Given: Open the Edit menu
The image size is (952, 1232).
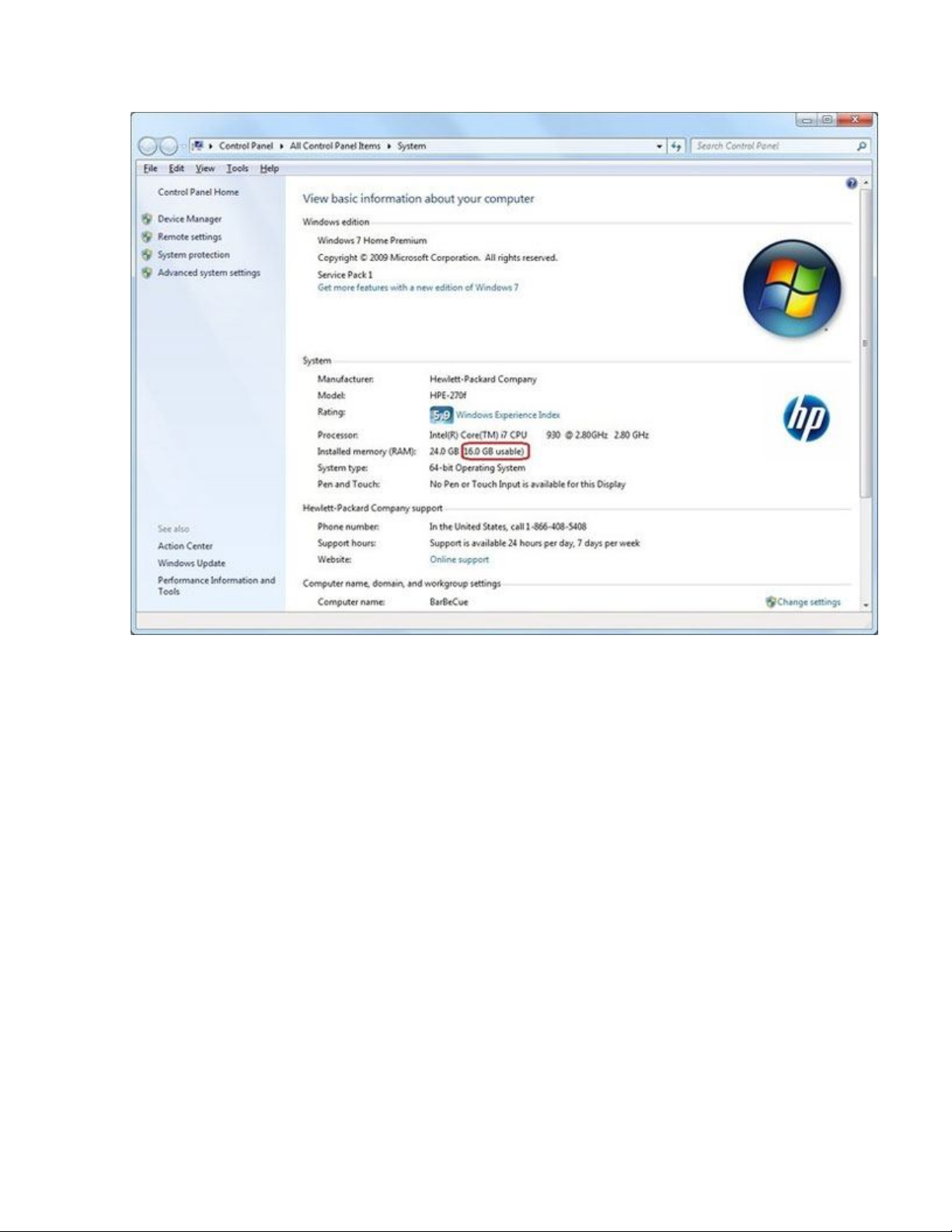Looking at the screenshot, I should point(176,169).
